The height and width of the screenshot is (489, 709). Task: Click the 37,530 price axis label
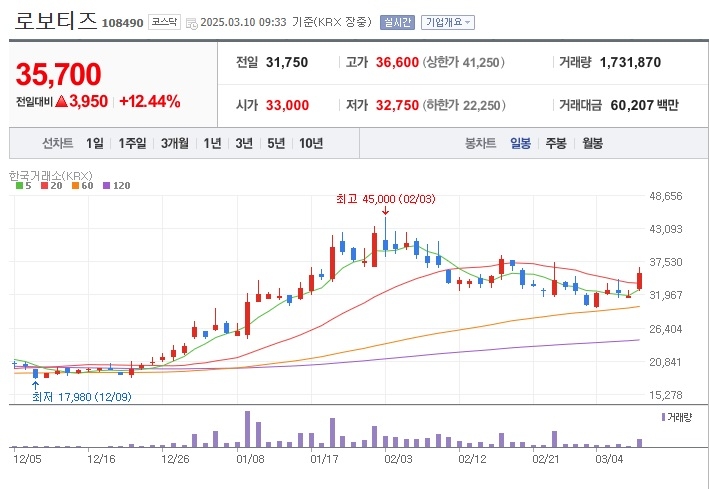[666, 262]
